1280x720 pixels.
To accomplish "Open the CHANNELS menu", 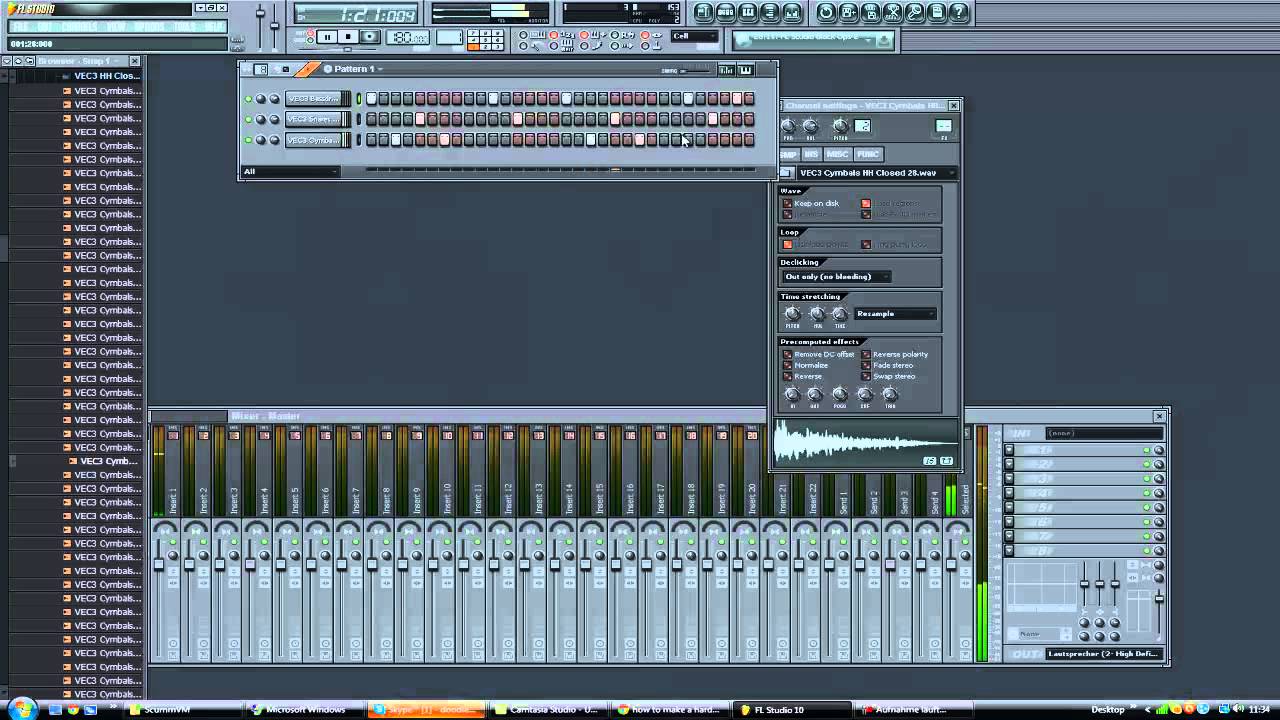I will [x=79, y=27].
